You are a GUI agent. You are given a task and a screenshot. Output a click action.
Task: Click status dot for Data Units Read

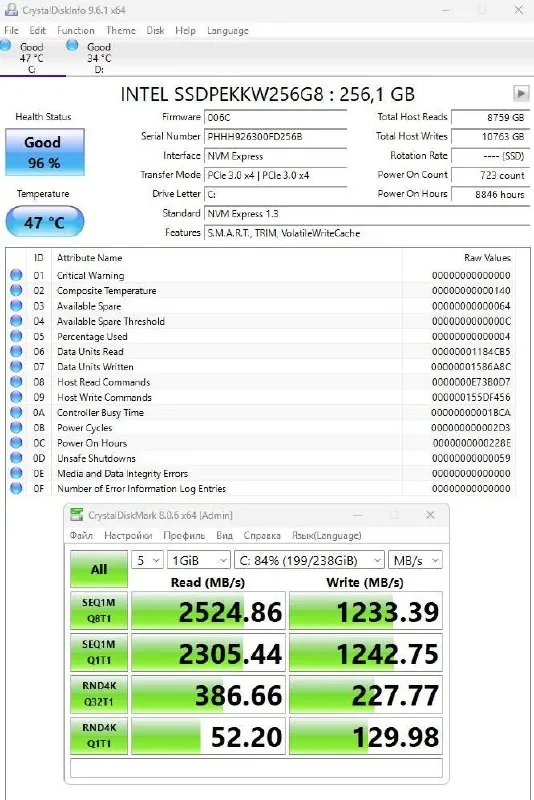point(16,351)
